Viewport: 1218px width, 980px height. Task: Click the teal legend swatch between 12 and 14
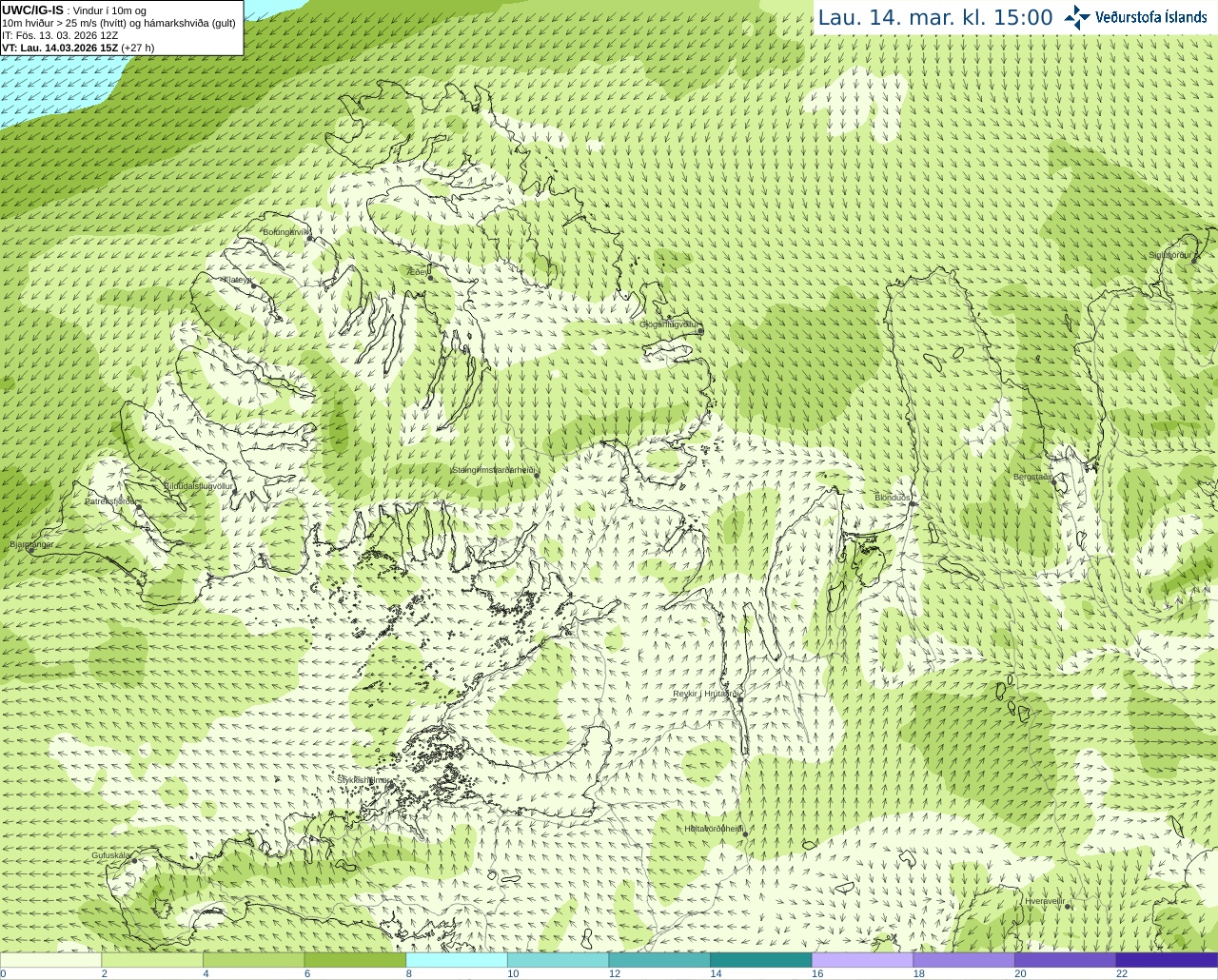659,960
